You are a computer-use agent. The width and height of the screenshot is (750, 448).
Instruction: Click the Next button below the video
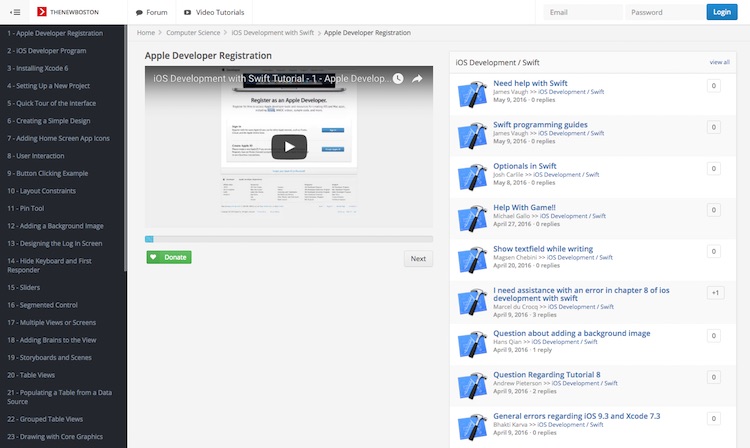(418, 259)
